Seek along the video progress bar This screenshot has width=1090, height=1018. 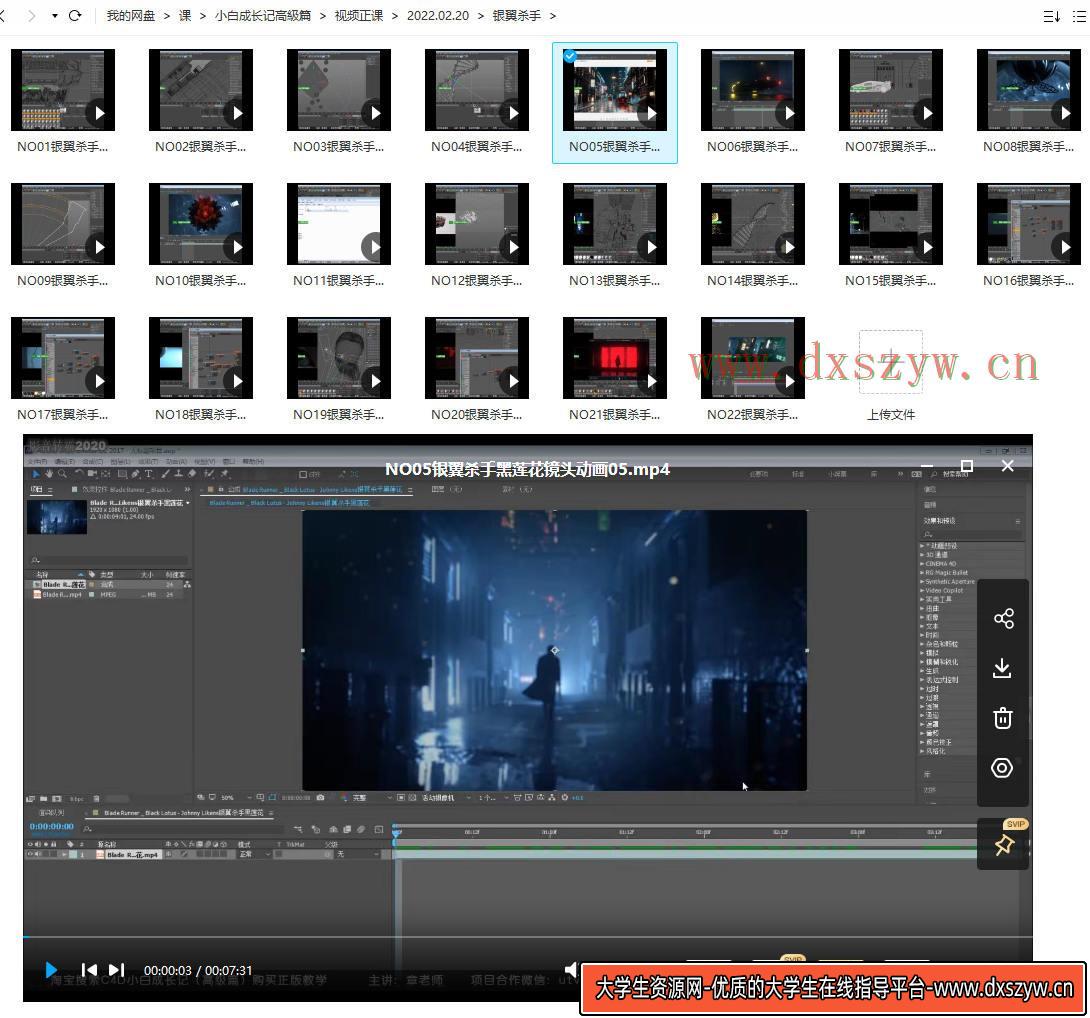point(528,937)
